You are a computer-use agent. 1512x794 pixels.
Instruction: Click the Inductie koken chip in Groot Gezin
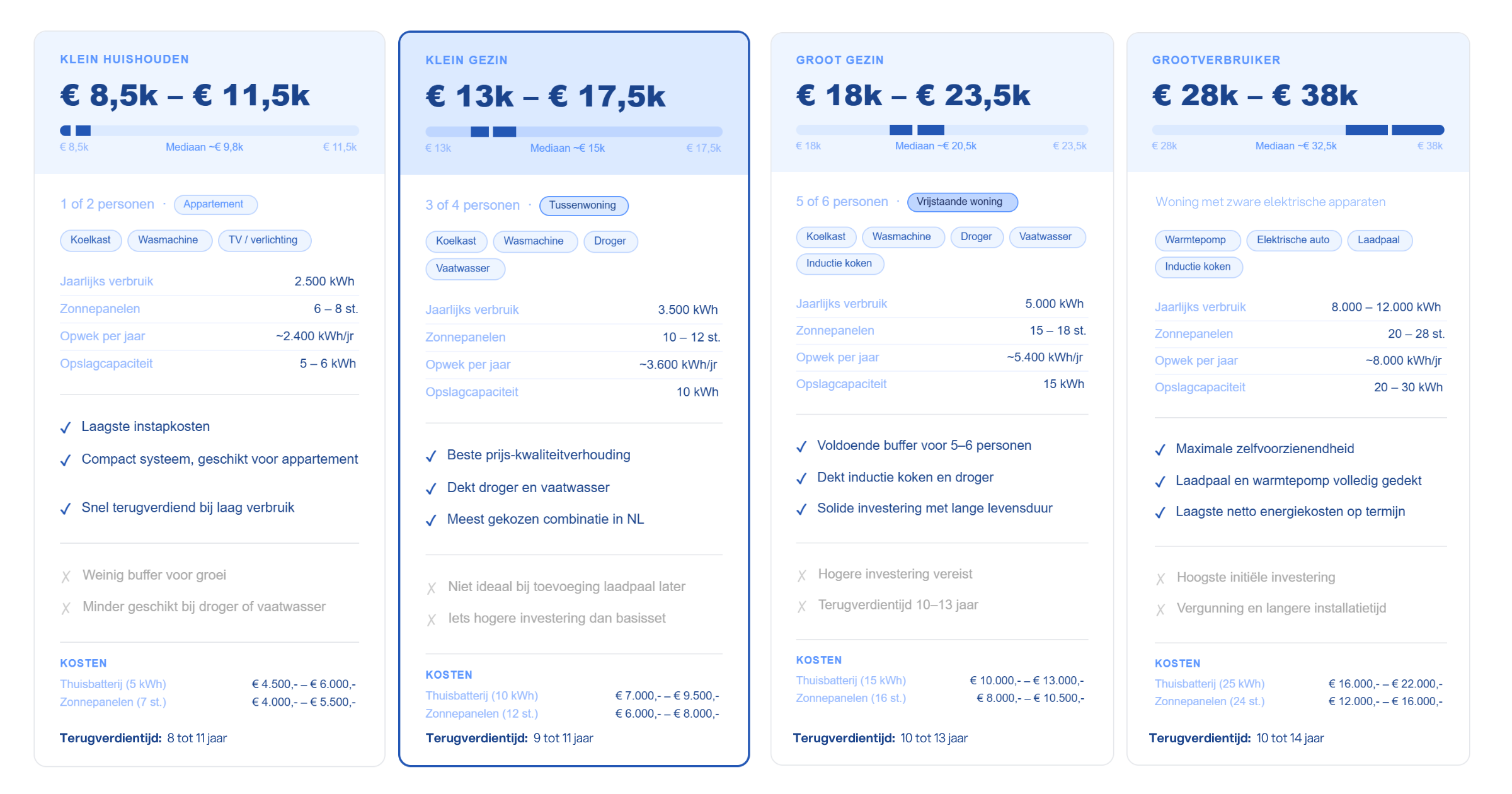click(x=840, y=263)
